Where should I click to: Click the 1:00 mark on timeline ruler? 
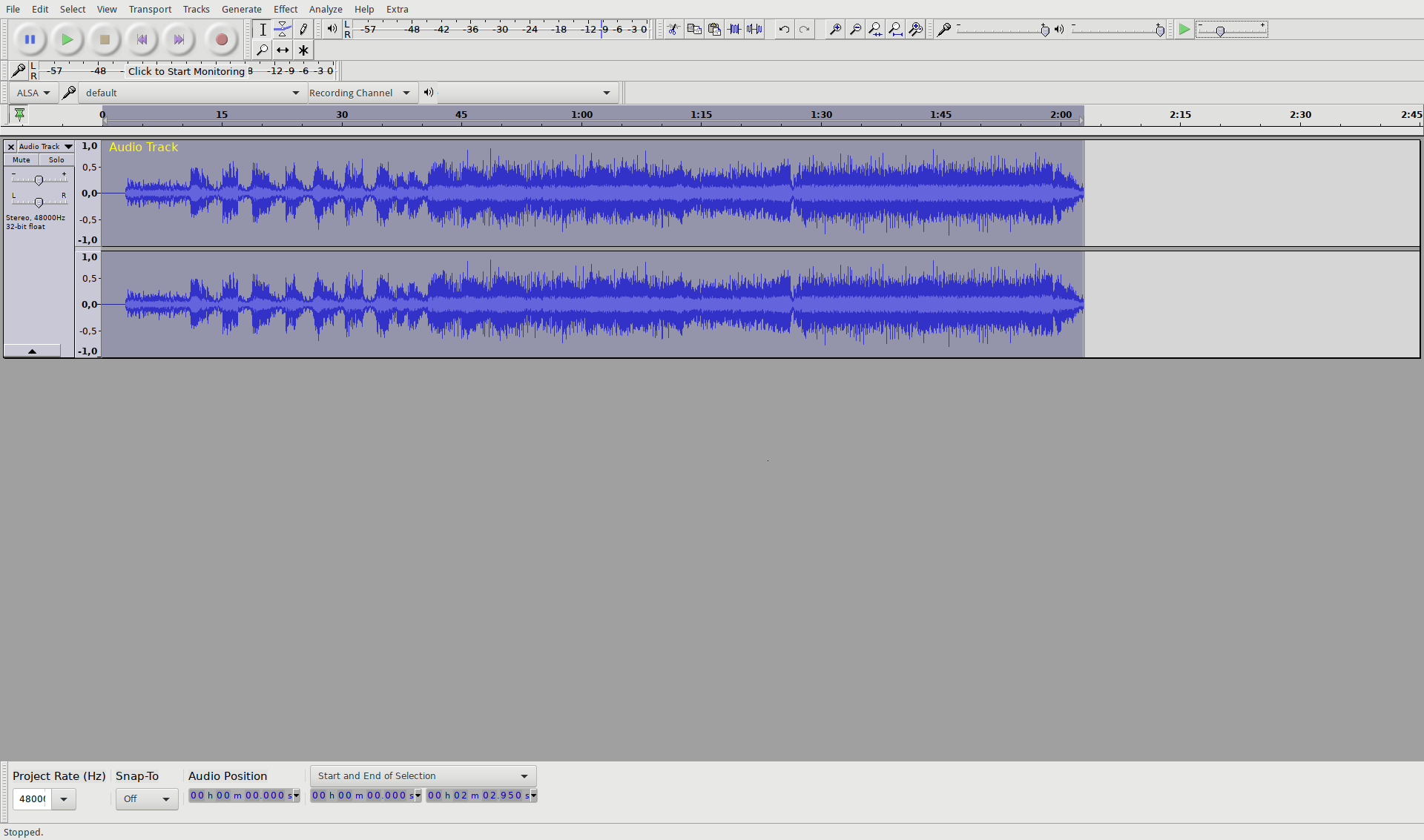click(x=582, y=115)
